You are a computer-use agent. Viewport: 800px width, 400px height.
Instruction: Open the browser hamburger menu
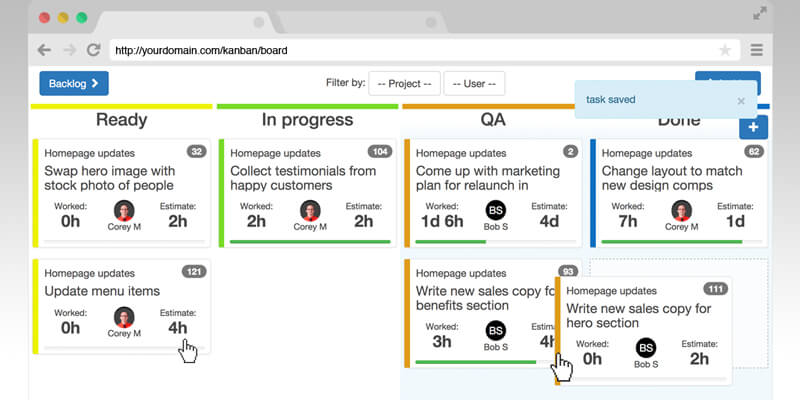(x=757, y=50)
